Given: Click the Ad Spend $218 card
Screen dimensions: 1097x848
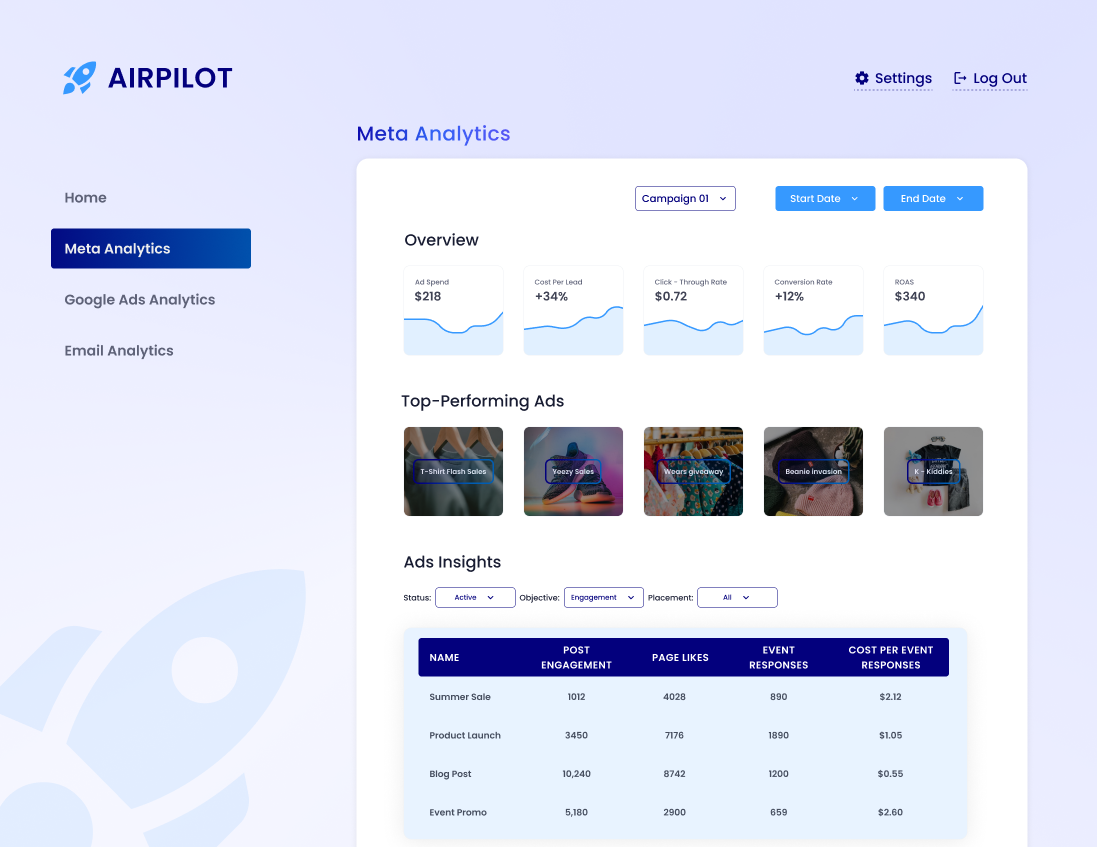Looking at the screenshot, I should [453, 310].
